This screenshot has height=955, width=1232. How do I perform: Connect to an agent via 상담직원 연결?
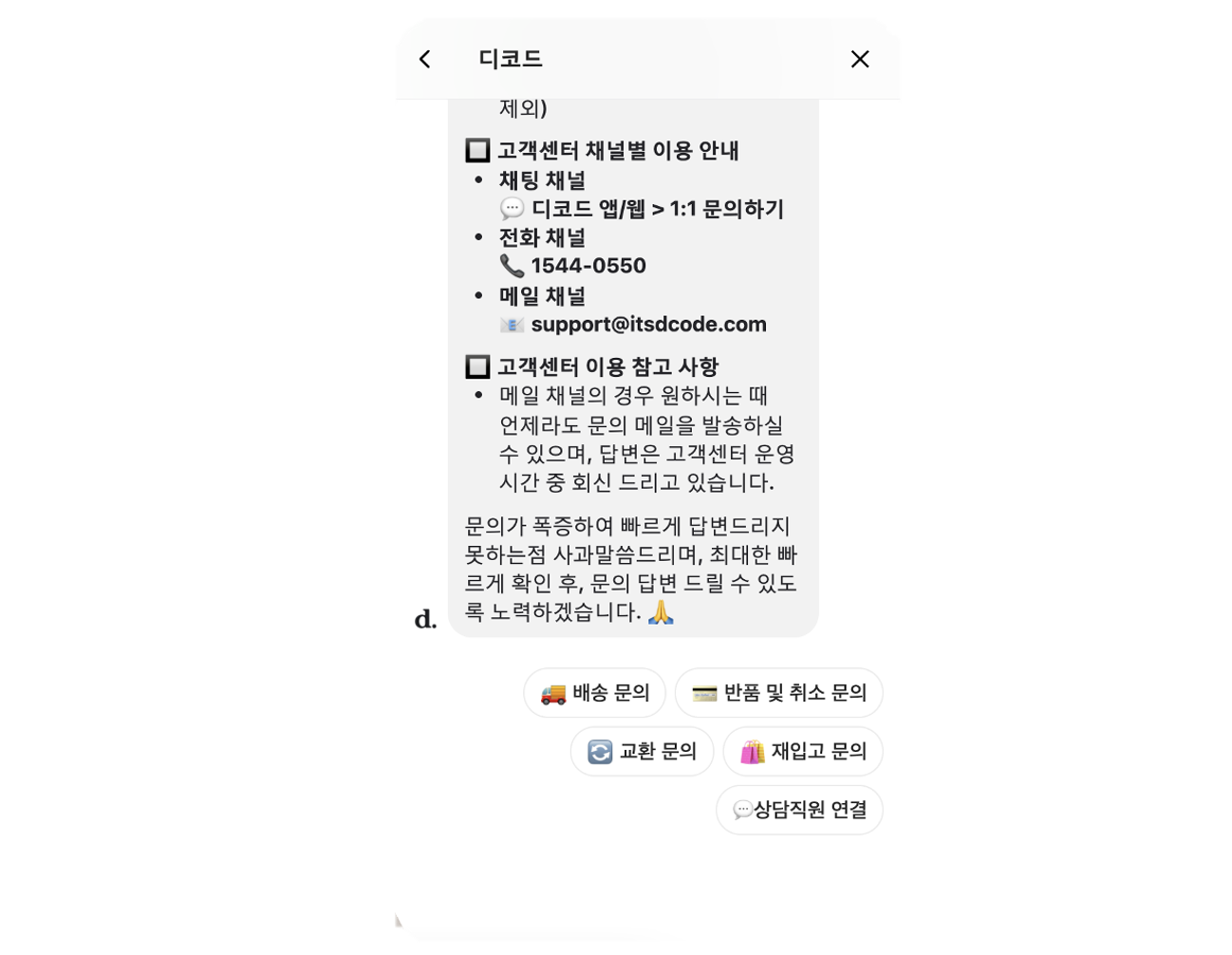(799, 810)
